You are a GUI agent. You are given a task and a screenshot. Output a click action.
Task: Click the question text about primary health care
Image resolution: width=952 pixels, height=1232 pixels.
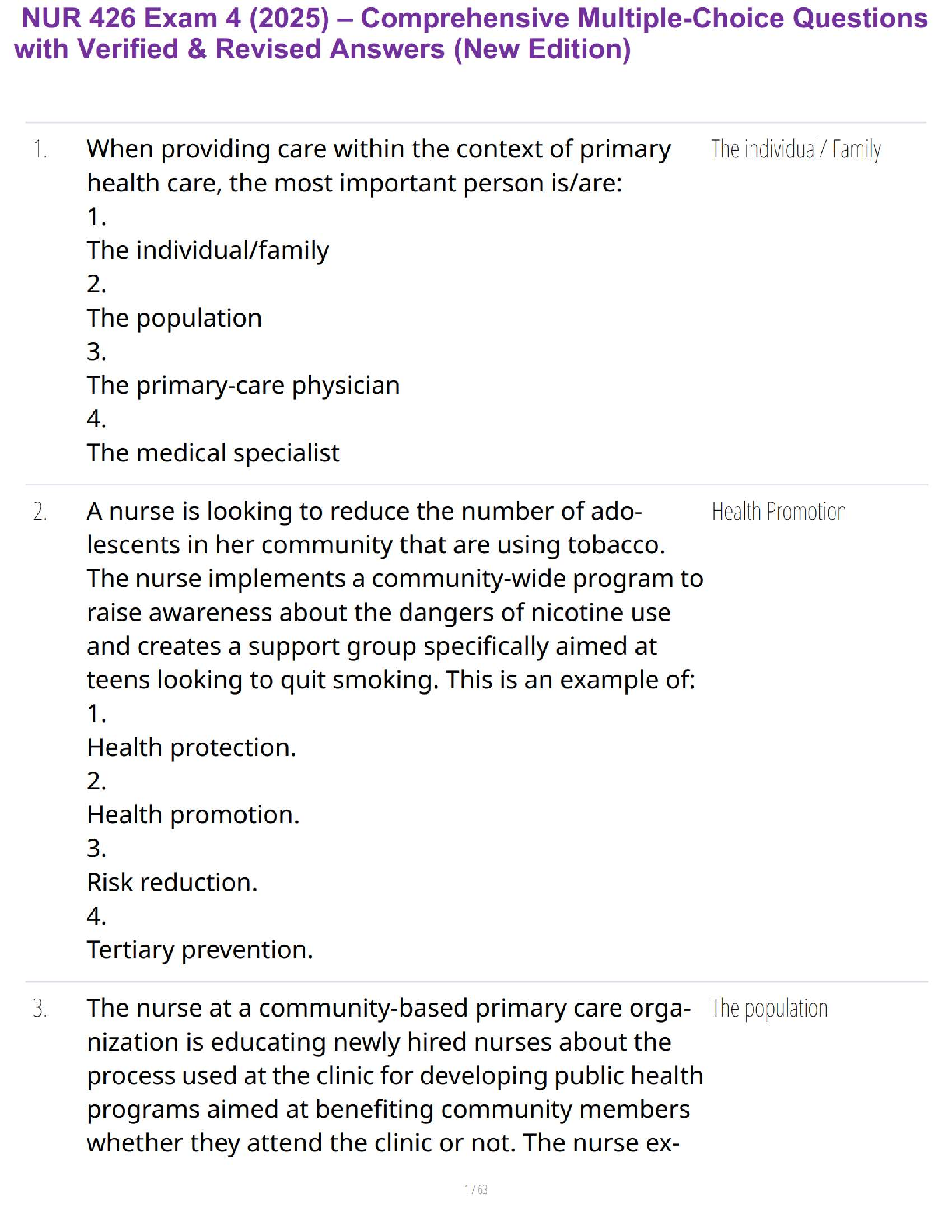pos(378,166)
